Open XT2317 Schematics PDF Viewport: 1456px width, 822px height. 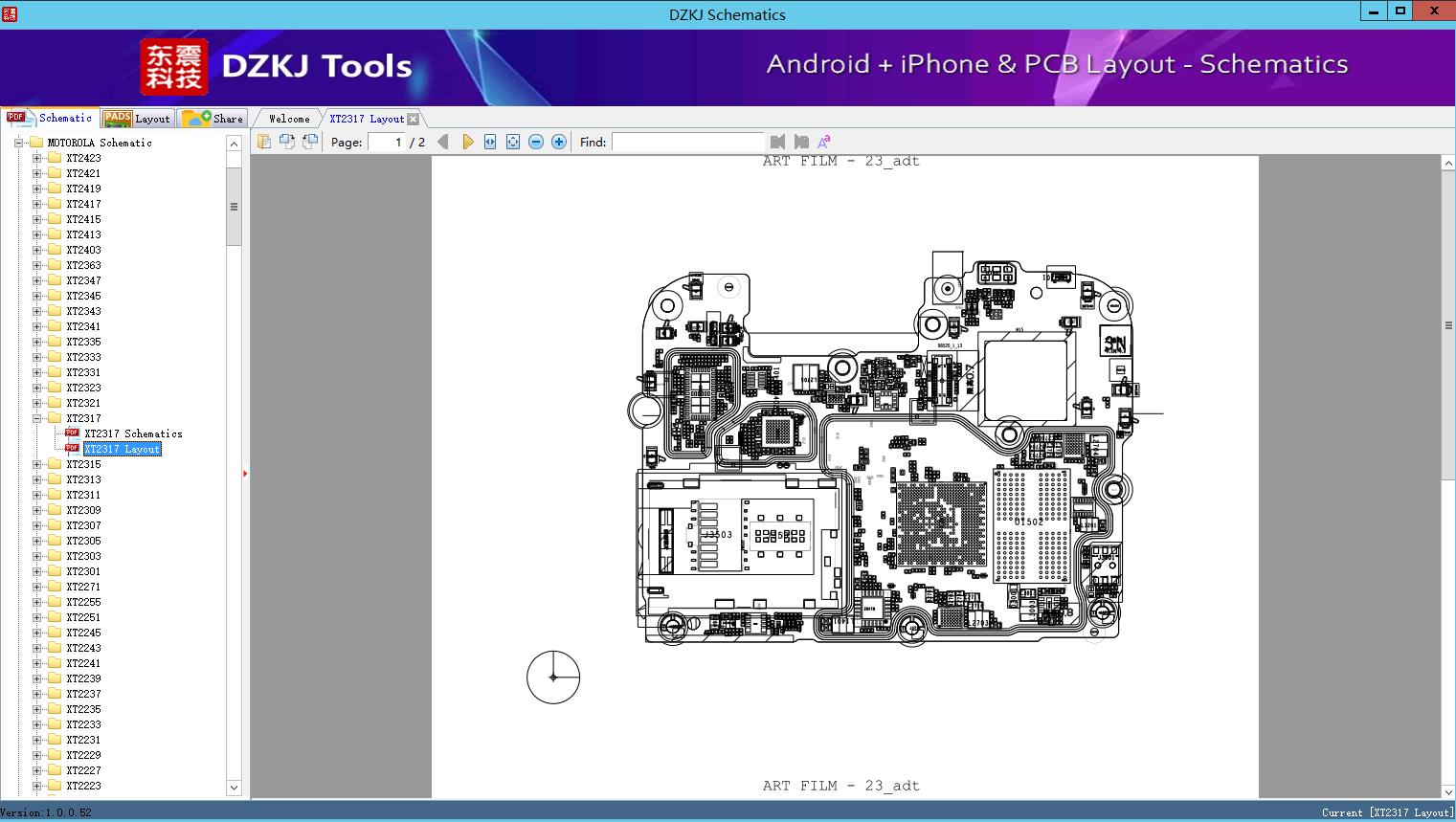pyautogui.click(x=133, y=433)
